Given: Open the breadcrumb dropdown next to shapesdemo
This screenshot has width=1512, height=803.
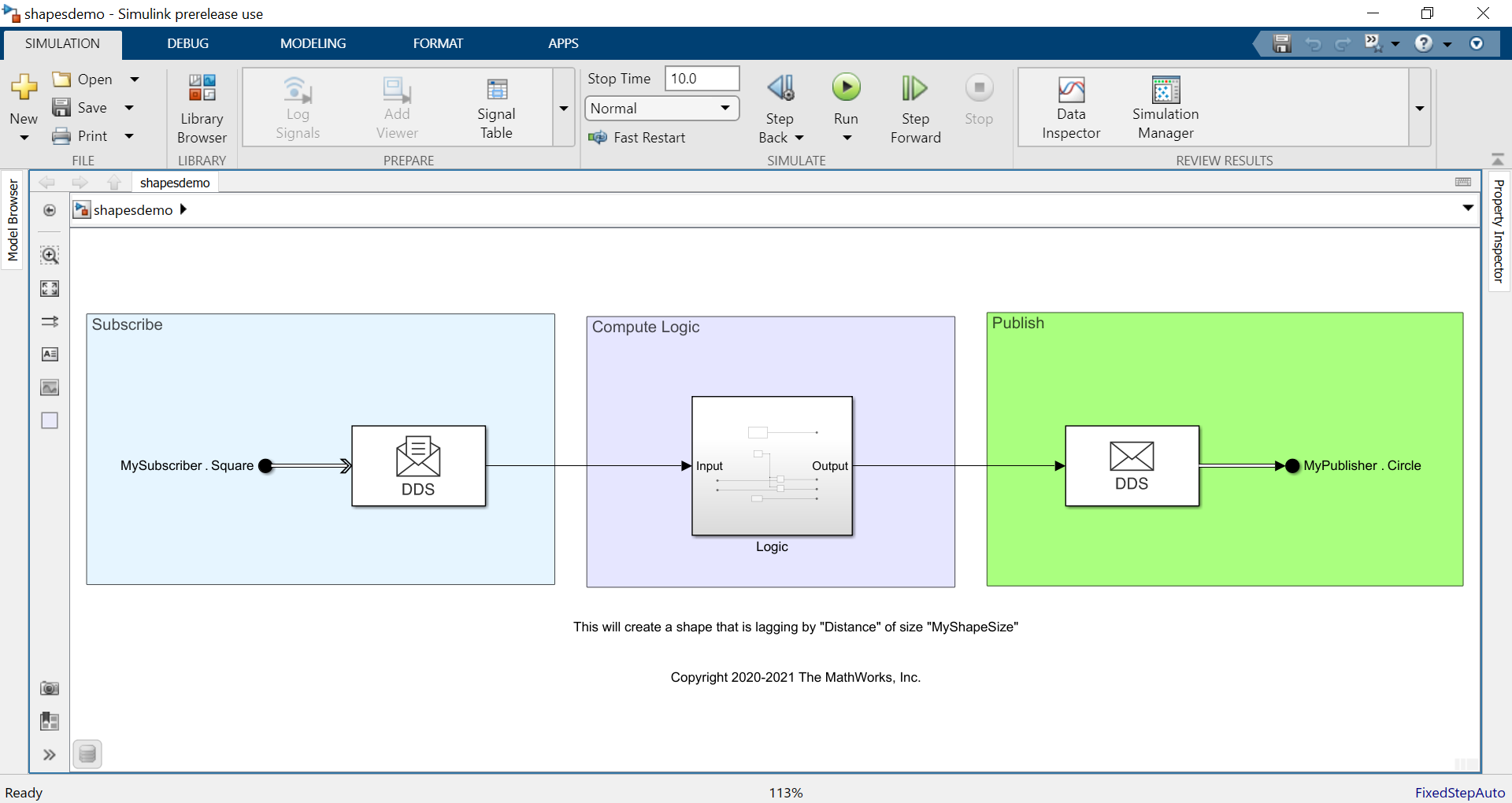Looking at the screenshot, I should (1468, 209).
